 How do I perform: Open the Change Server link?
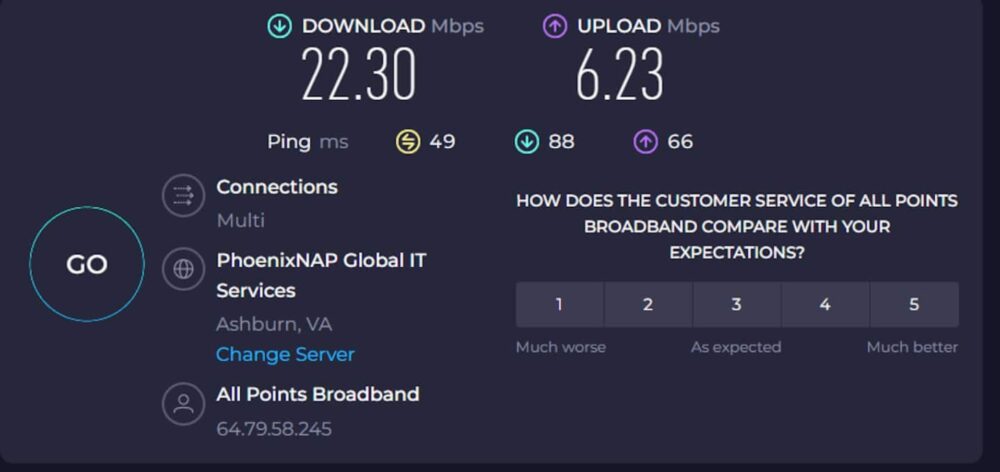[x=285, y=354]
